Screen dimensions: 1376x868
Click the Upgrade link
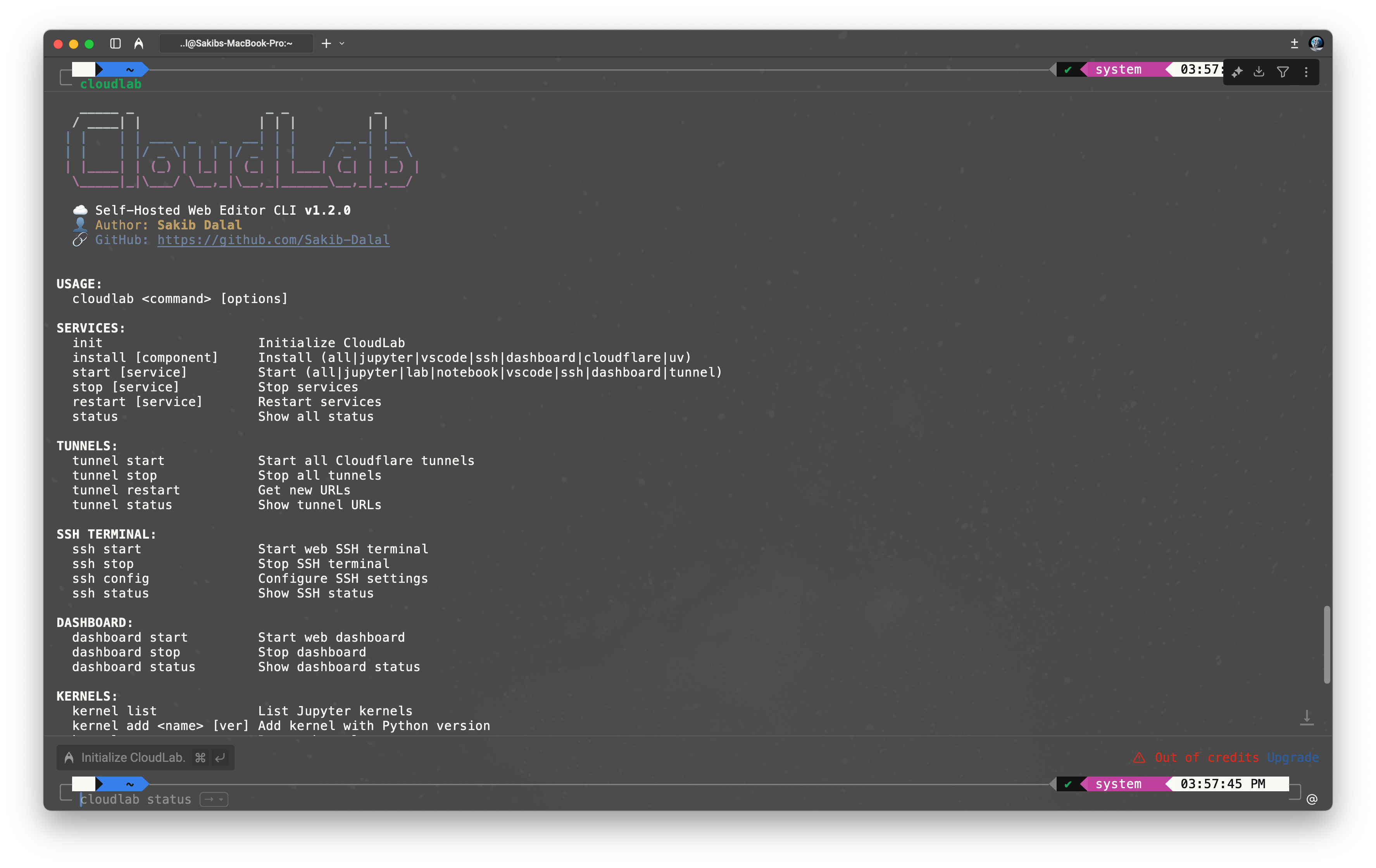(1293, 757)
